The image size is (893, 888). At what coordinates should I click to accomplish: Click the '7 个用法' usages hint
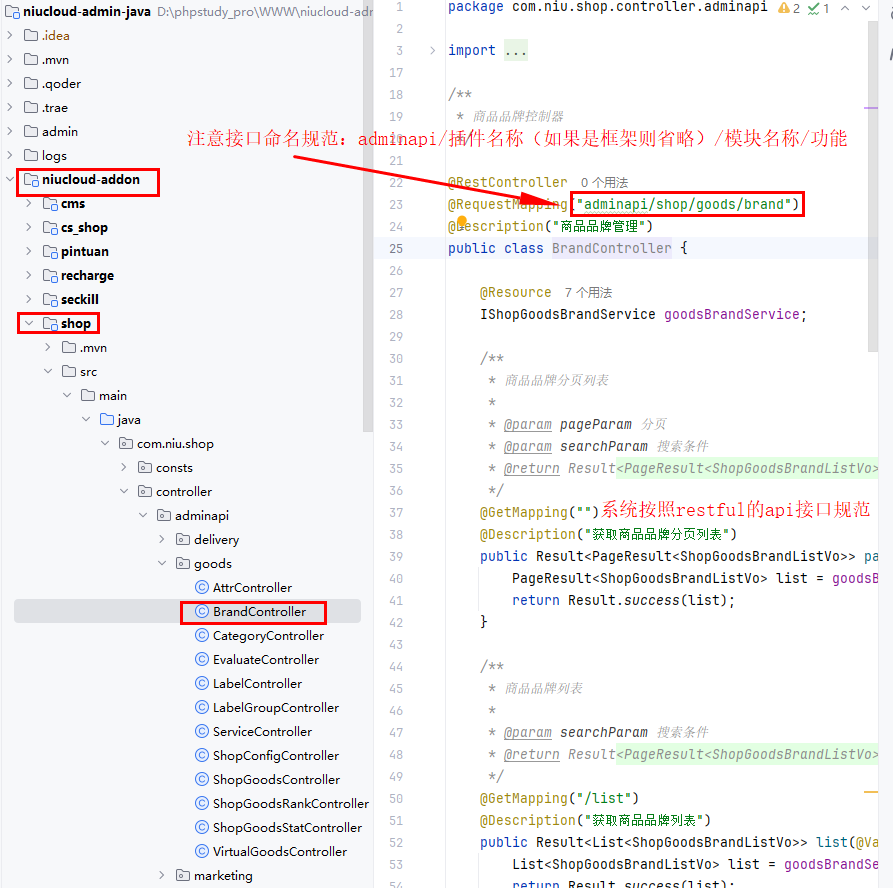tap(588, 293)
